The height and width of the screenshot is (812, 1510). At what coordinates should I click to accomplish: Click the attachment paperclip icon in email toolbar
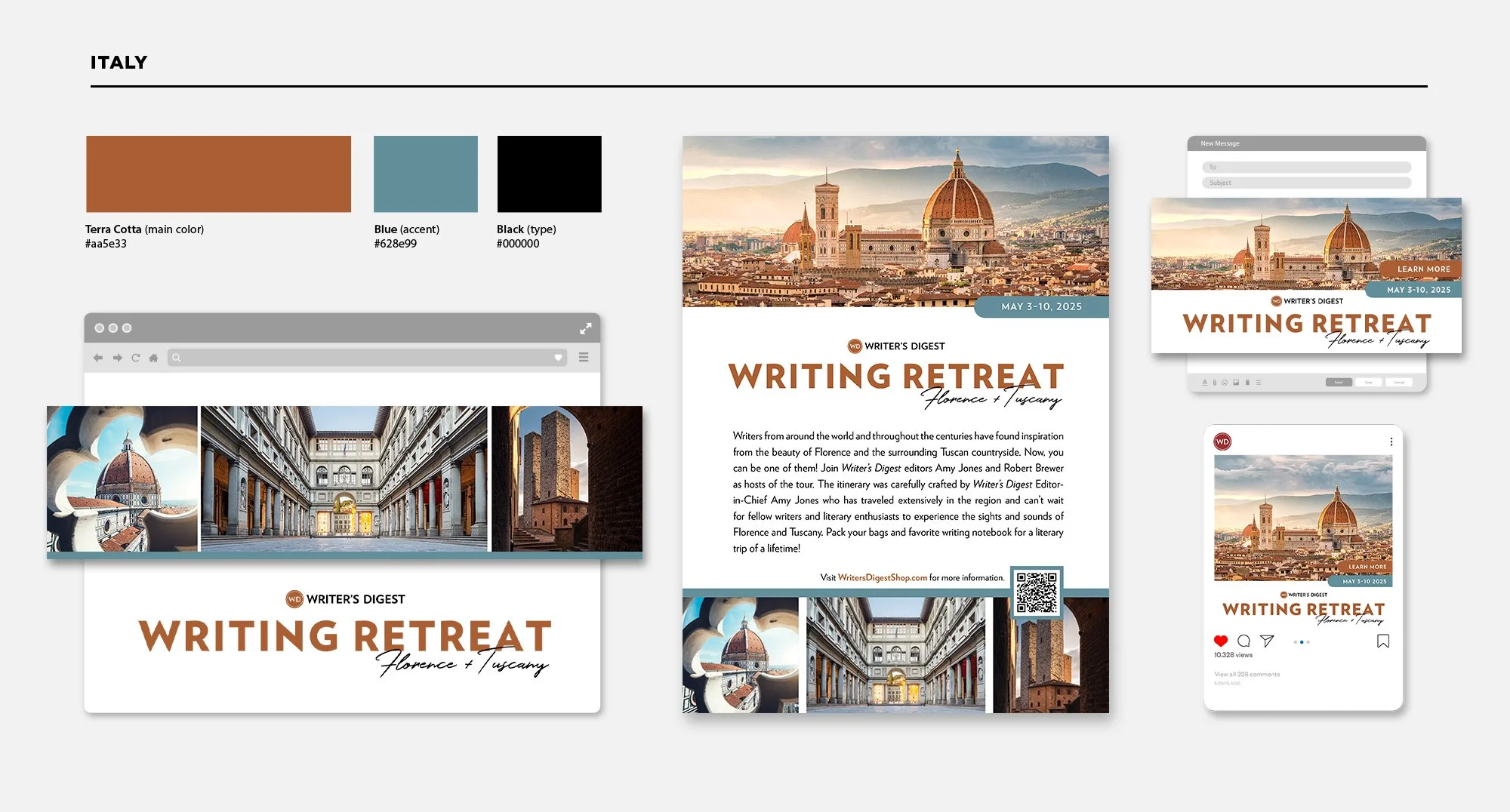tap(1214, 383)
